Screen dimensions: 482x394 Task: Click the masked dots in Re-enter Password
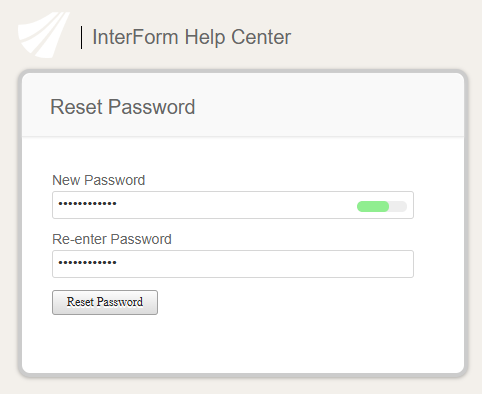click(x=87, y=263)
